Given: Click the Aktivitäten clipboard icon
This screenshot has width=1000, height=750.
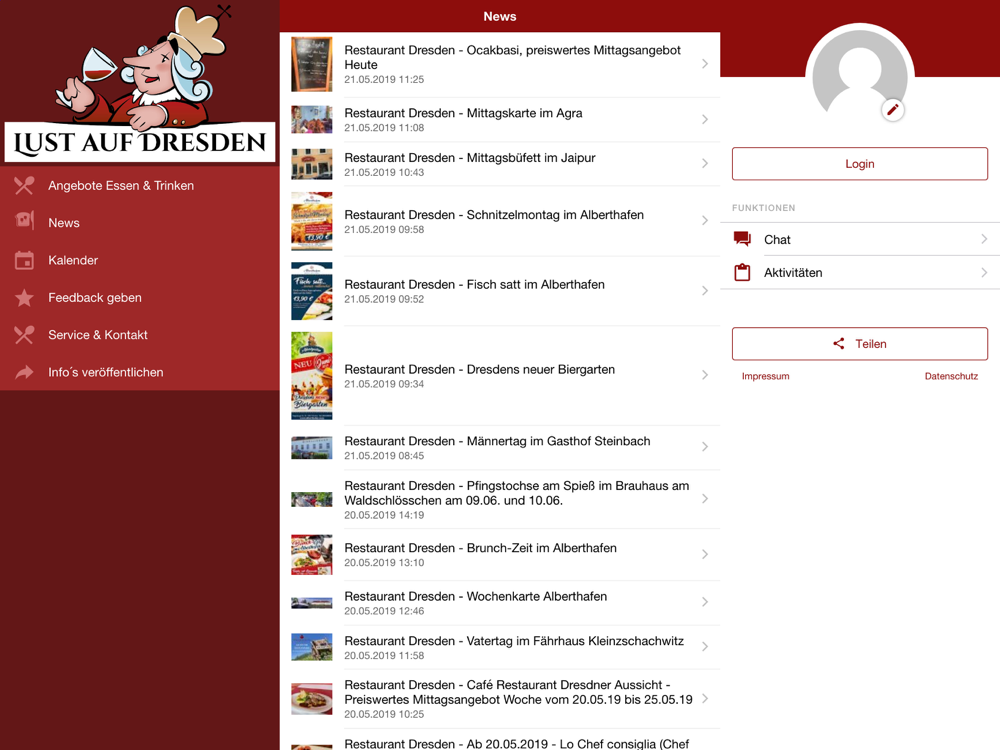Looking at the screenshot, I should tap(742, 272).
